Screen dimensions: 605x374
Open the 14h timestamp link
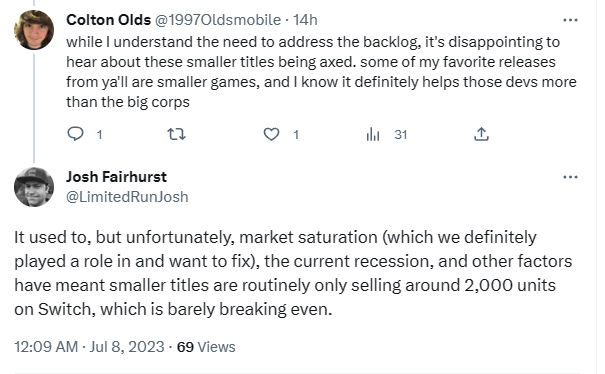pyautogui.click(x=305, y=20)
